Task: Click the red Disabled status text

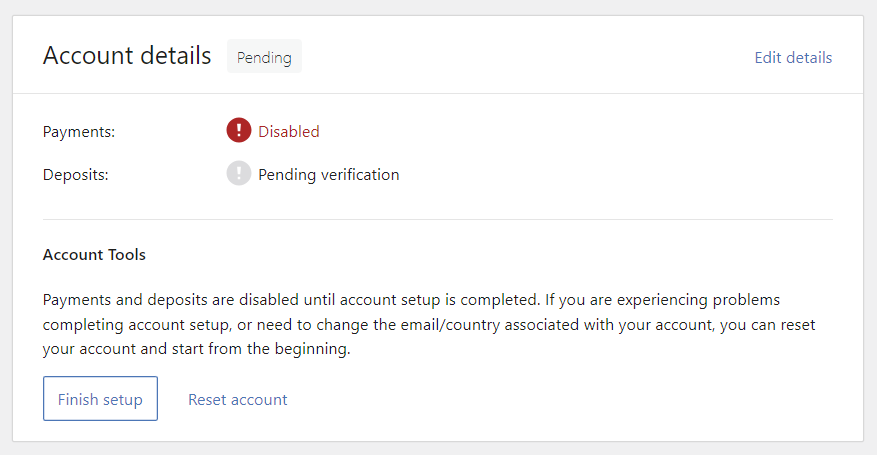Action: pos(289,131)
